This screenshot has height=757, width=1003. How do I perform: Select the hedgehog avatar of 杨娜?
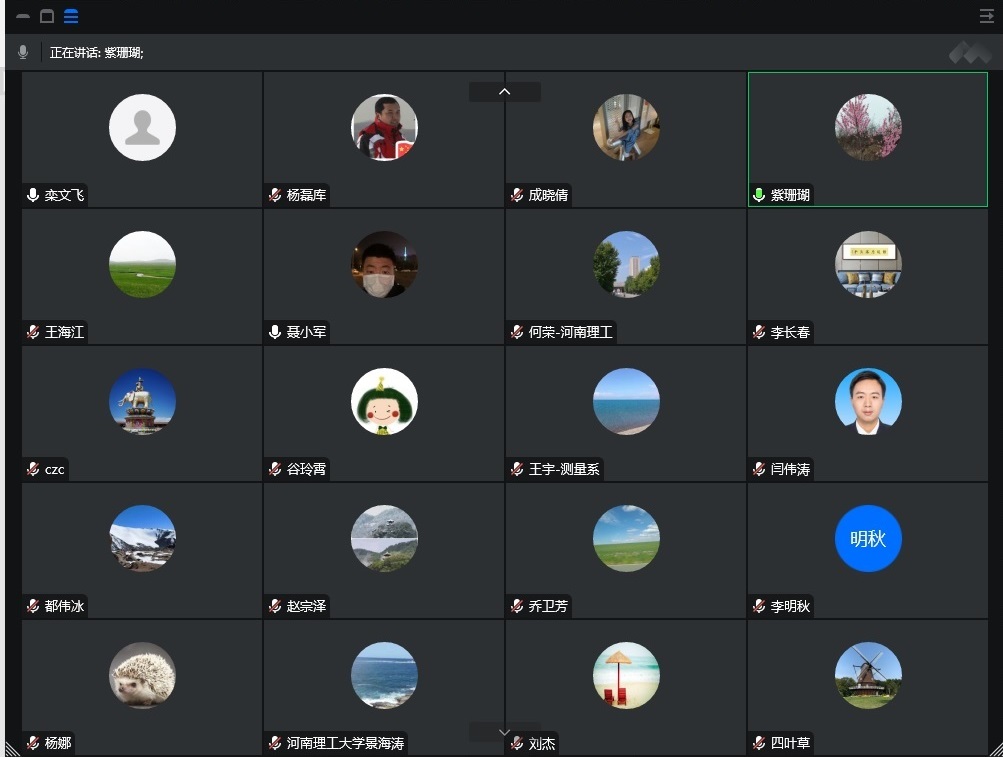coord(142,676)
